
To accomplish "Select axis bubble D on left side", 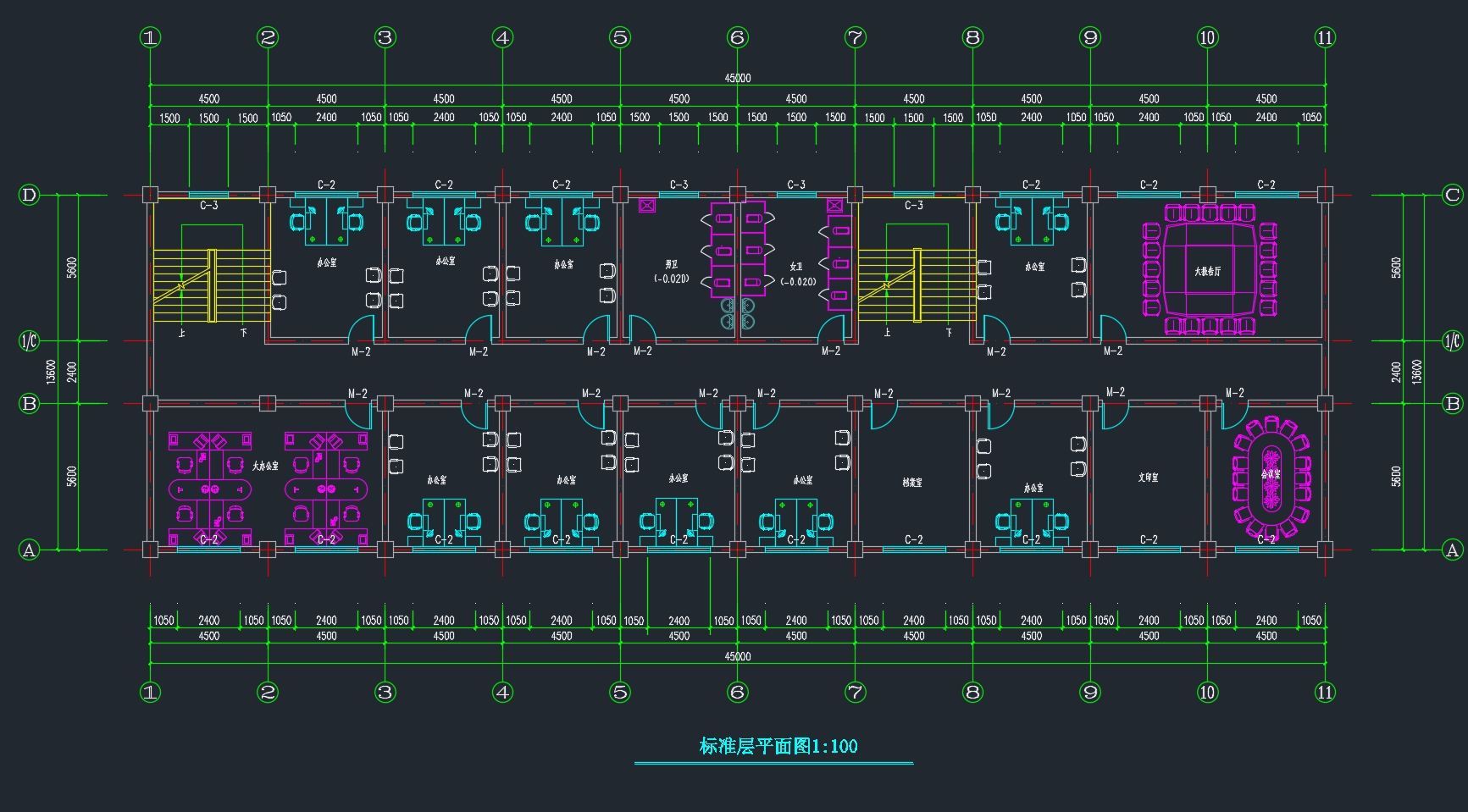I will click(x=29, y=195).
